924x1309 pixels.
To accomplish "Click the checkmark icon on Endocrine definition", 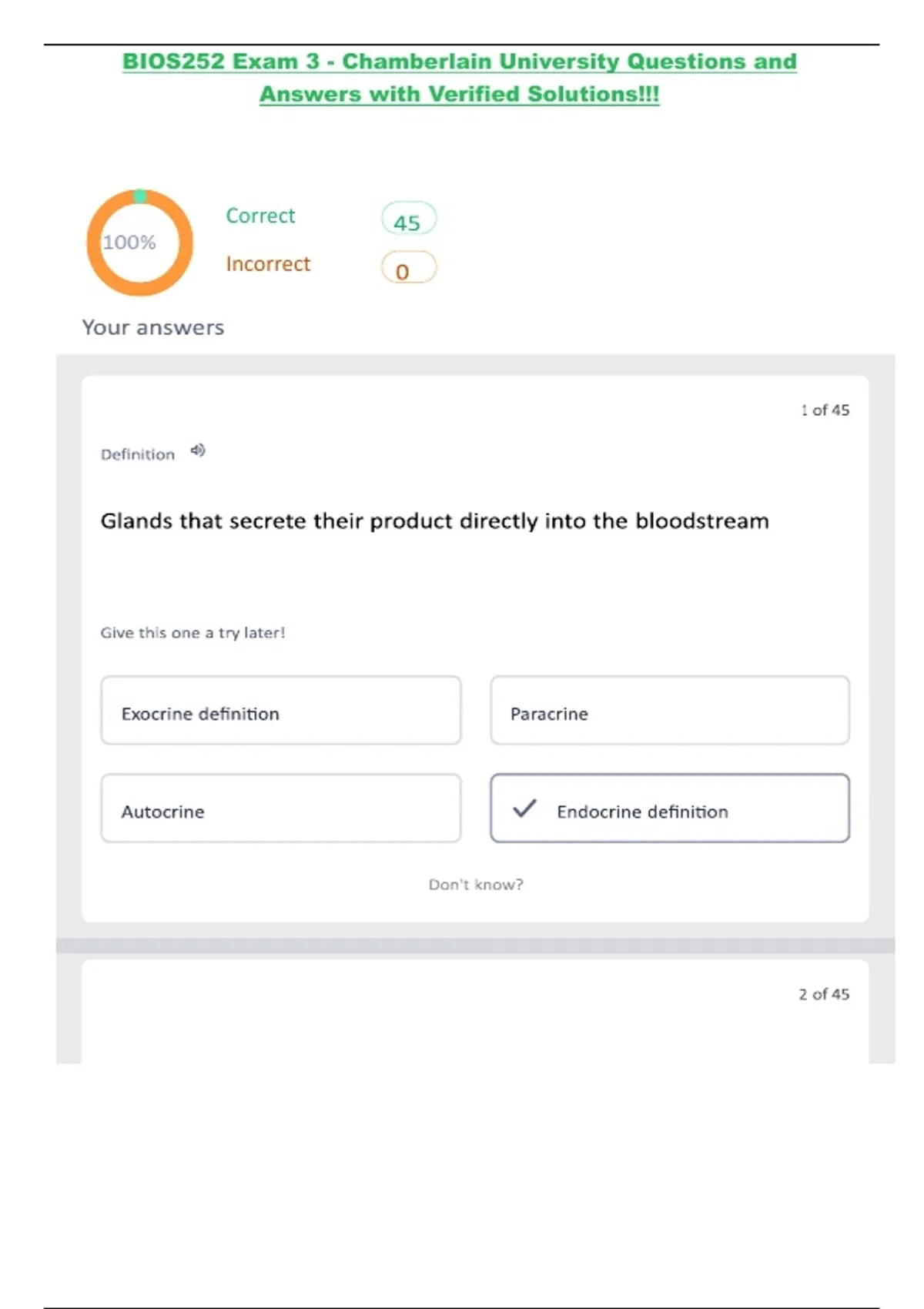I will 524,808.
